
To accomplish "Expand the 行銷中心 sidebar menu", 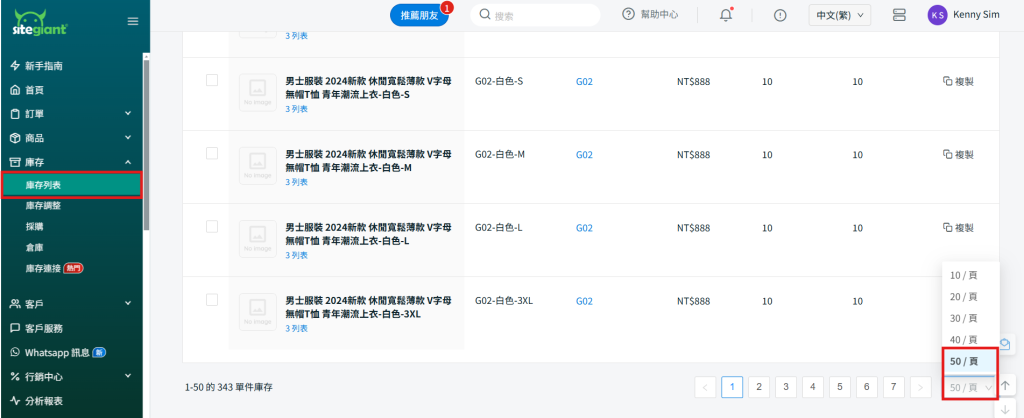I will coord(128,376).
